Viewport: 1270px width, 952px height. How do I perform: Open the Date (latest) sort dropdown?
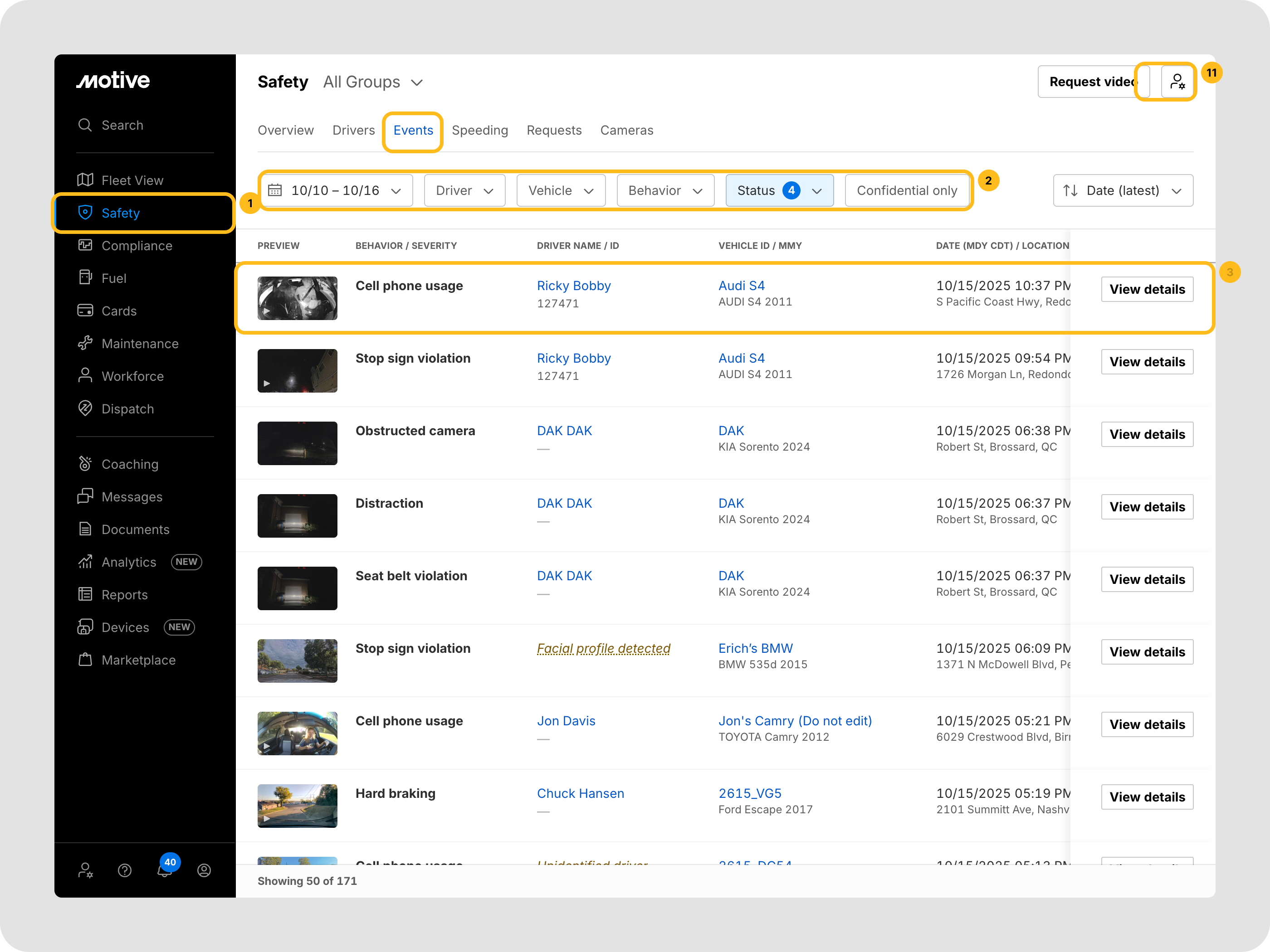(x=1123, y=190)
